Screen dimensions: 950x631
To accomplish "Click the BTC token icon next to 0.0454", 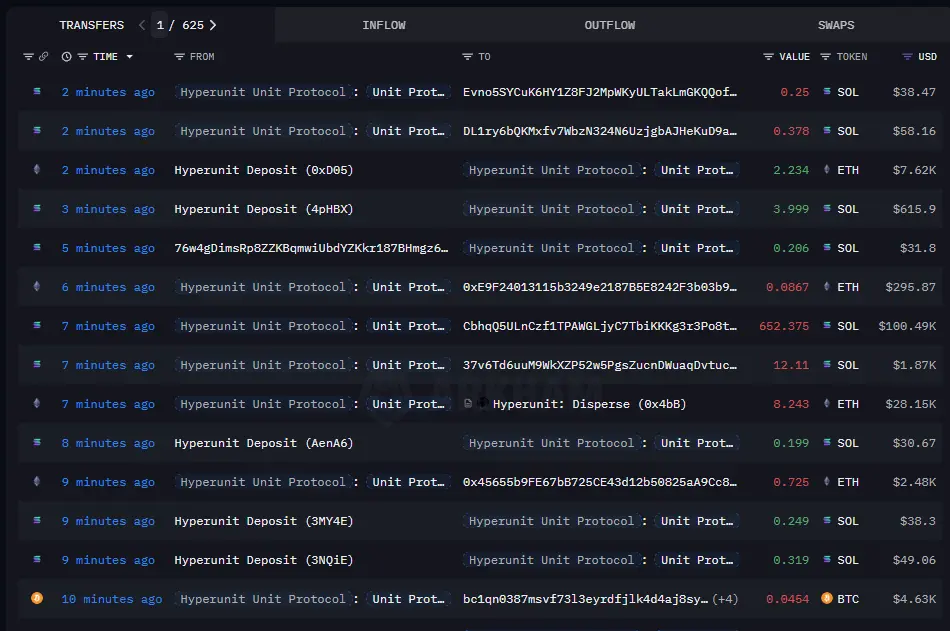I will pyautogui.click(x=826, y=599).
